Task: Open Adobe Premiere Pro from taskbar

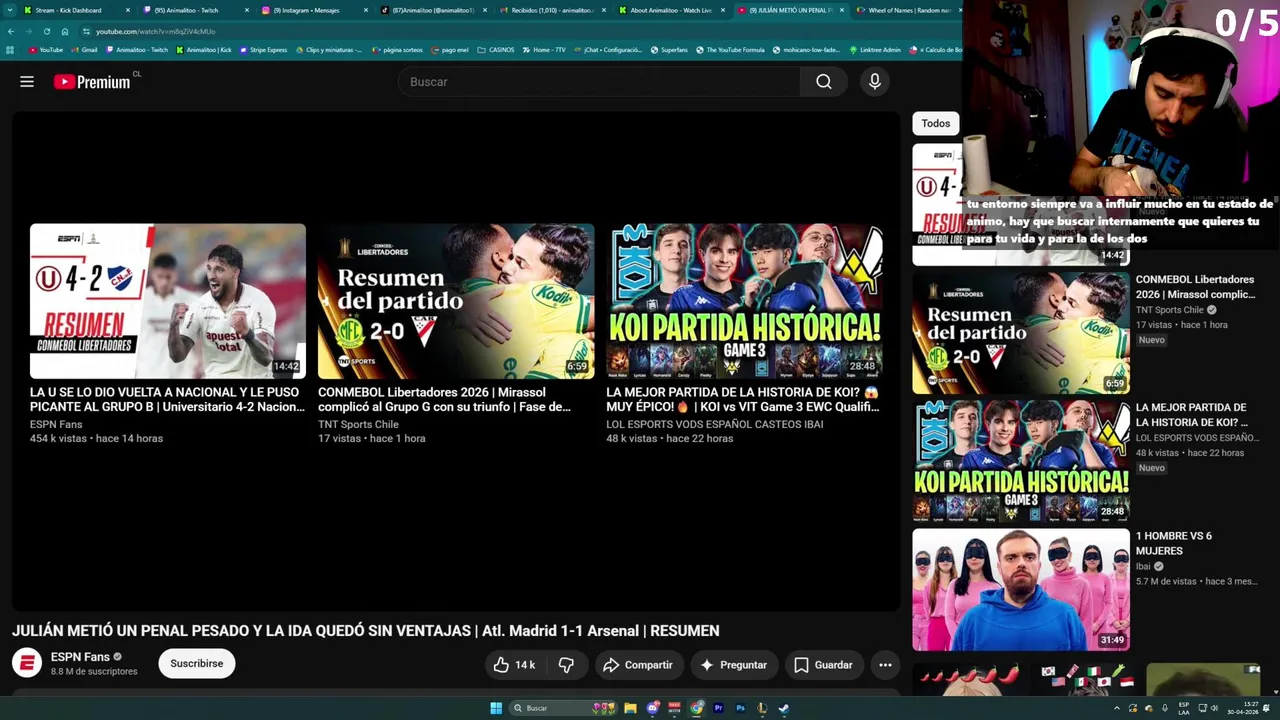Action: 718,708
